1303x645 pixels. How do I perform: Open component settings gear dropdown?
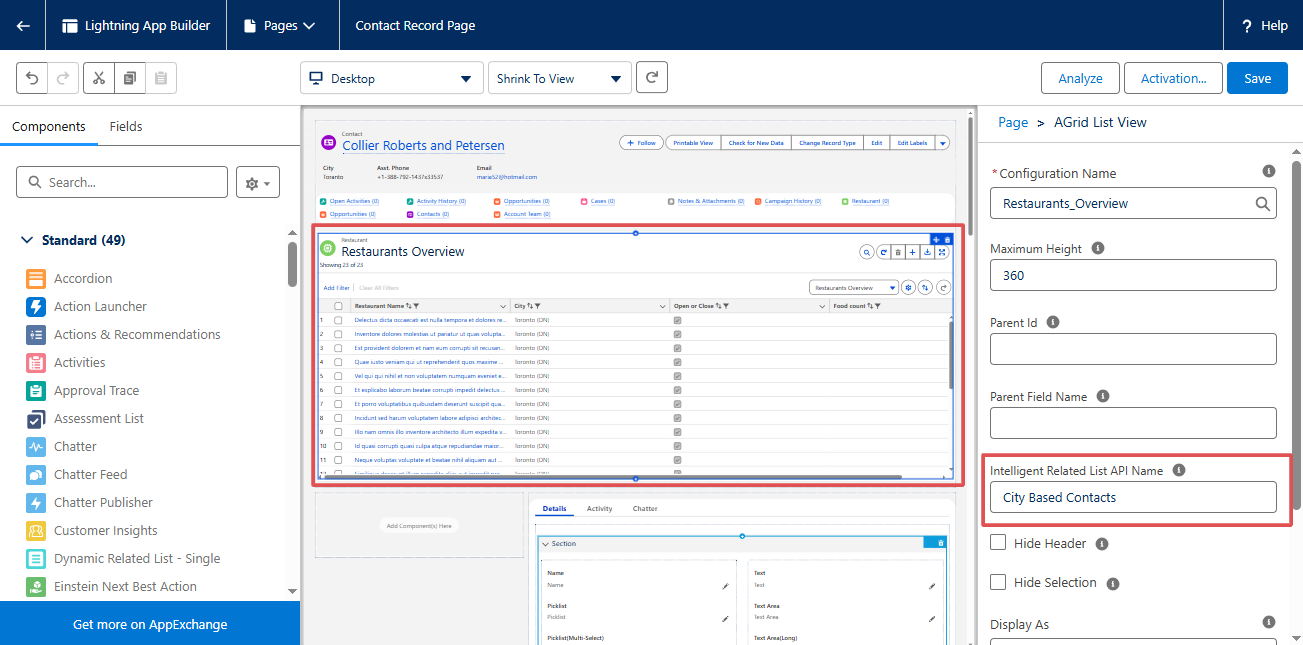tap(258, 183)
